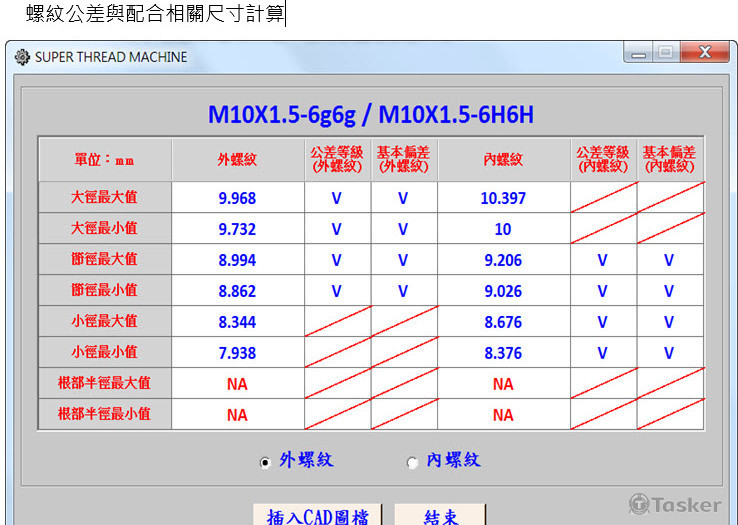Viewport: 738px width, 525px height.
Task: Click the M10X1.5-6g6g / M10X1.5-6H6H heading
Action: (371, 114)
